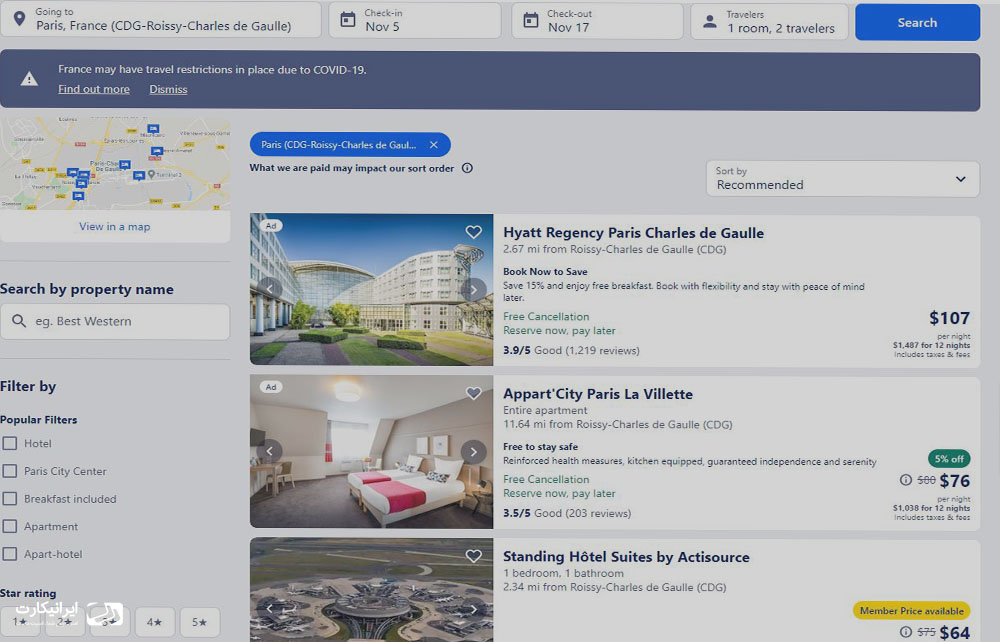This screenshot has height=642, width=1000.
Task: Click the map preview thumbnail
Action: point(115,163)
